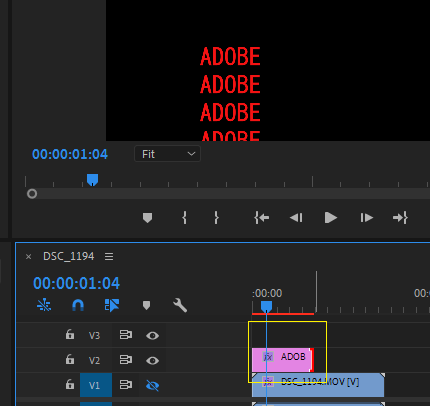Play the sequence in Program Monitor

331,218
